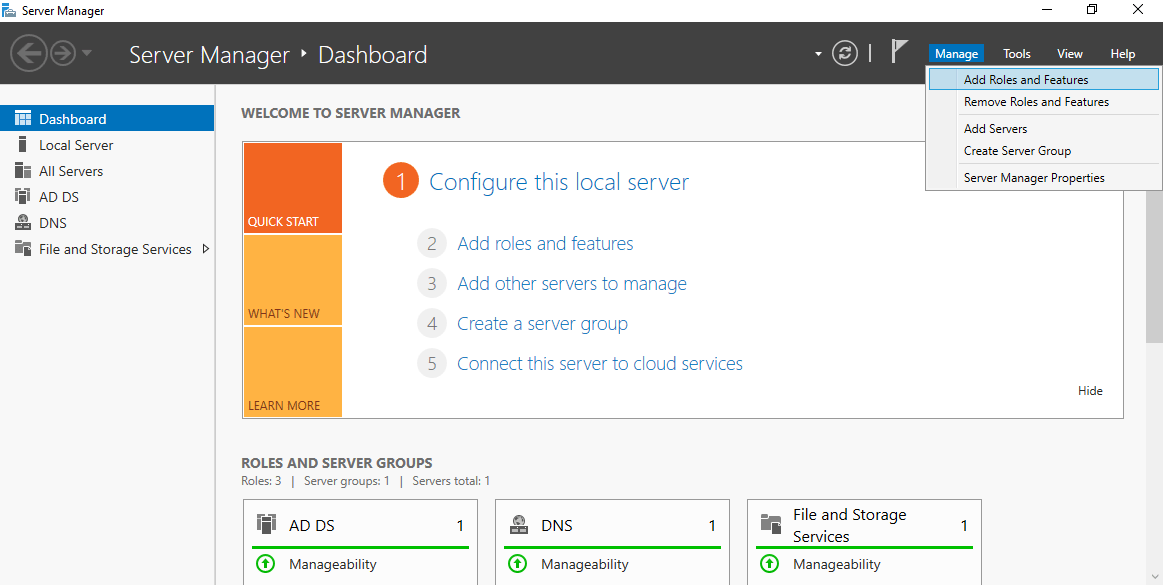Open navigation history dropdown beside forward arrow
Image resolution: width=1163 pixels, height=585 pixels.
tap(87, 53)
